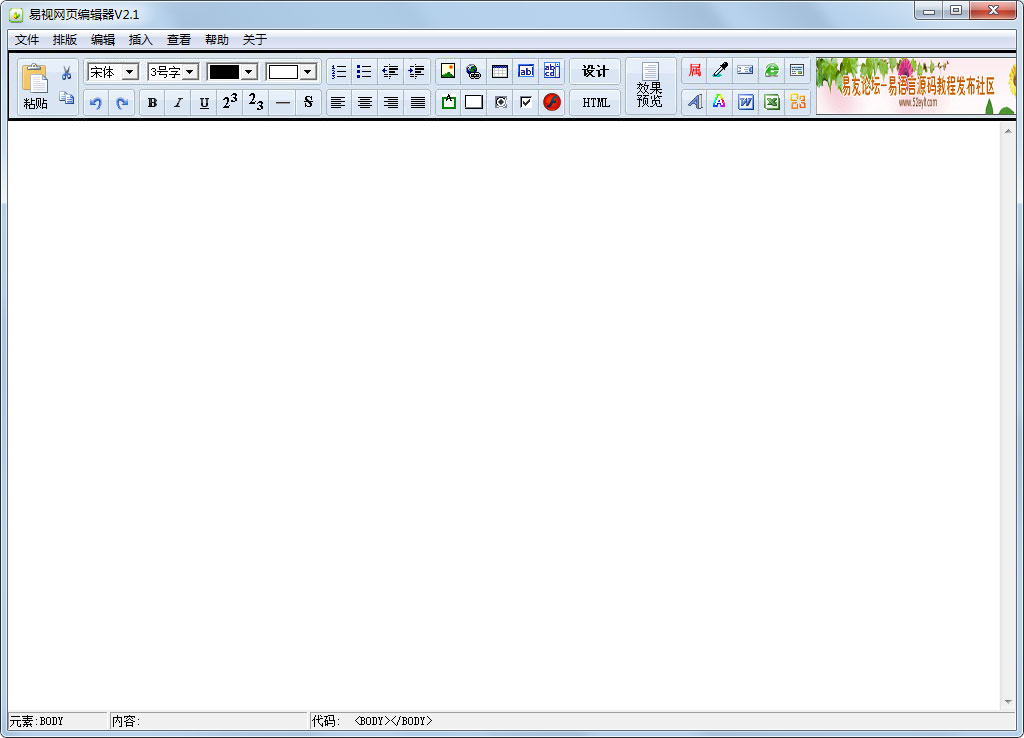Click the vertical scrollbar up arrow
Image resolution: width=1024 pixels, height=738 pixels.
coord(1008,131)
